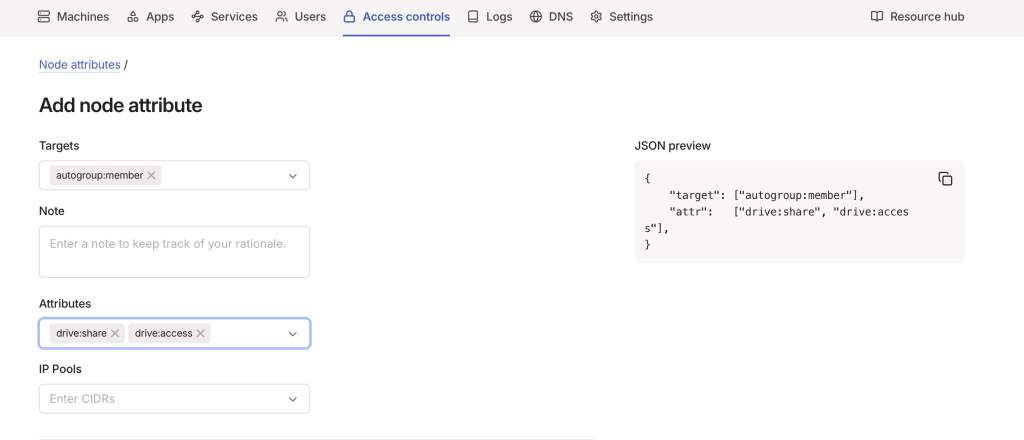Click the DNS globe icon
Viewport: 1024px width, 440px height.
click(536, 17)
